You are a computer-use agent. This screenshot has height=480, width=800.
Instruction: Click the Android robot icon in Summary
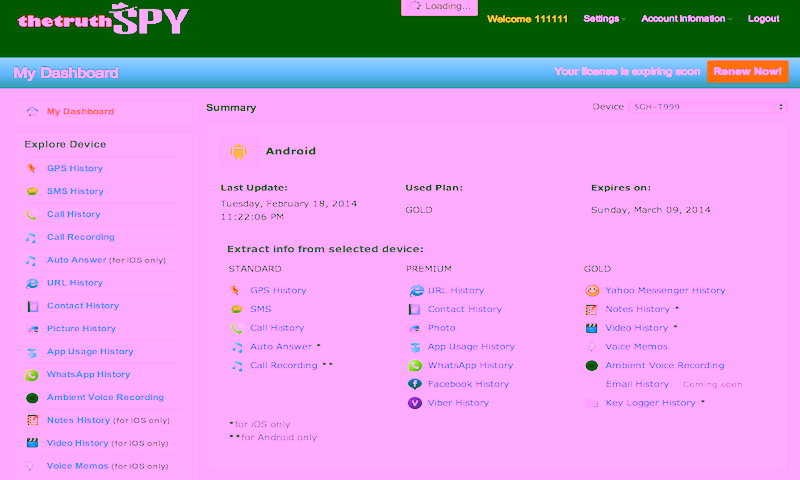(238, 151)
